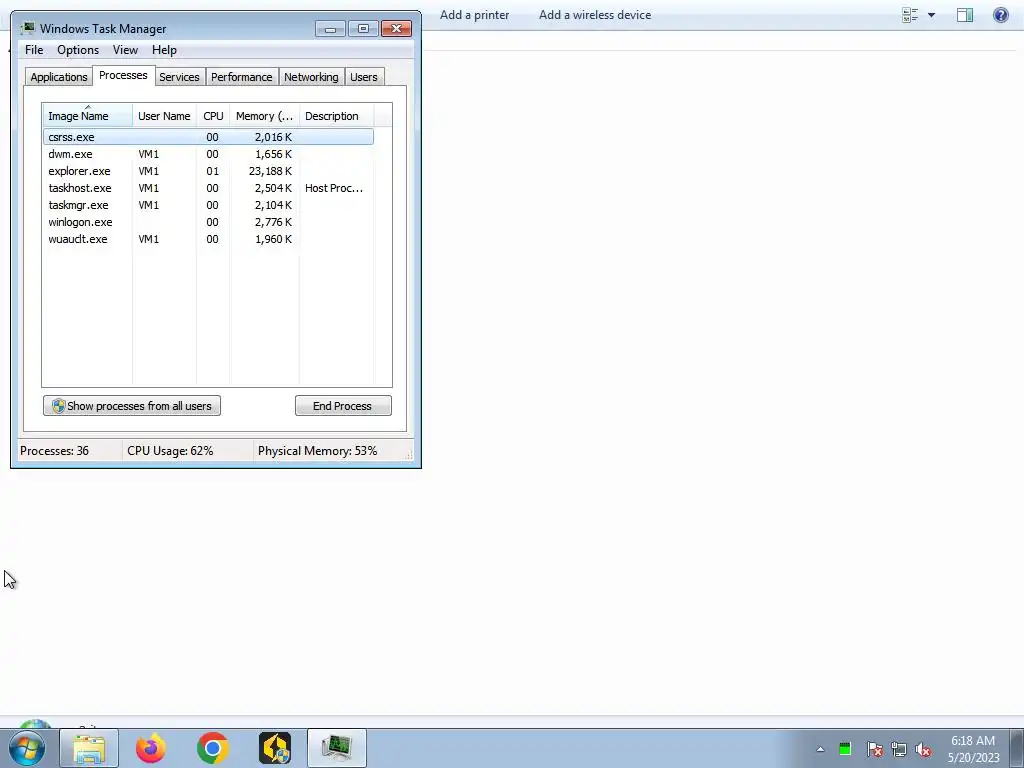Select the taskhost.exe process
The width and height of the screenshot is (1024, 768).
coord(208,188)
